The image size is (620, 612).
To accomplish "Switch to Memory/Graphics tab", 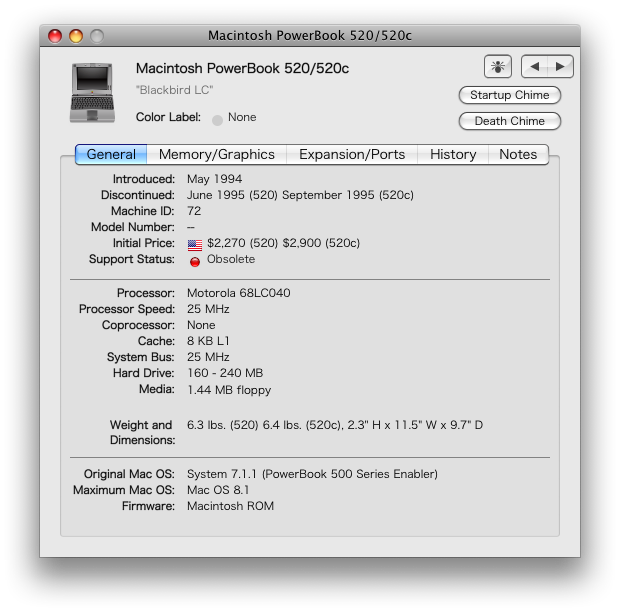I will tap(217, 154).
